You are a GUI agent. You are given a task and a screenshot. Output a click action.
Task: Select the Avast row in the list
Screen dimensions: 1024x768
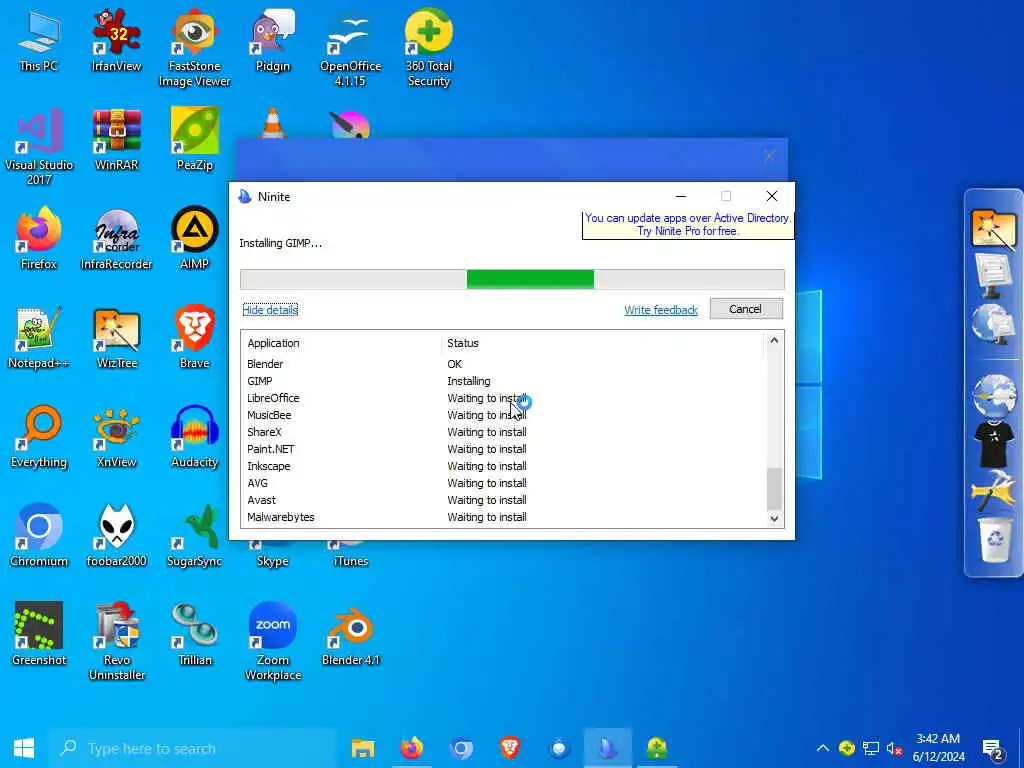tap(503, 500)
